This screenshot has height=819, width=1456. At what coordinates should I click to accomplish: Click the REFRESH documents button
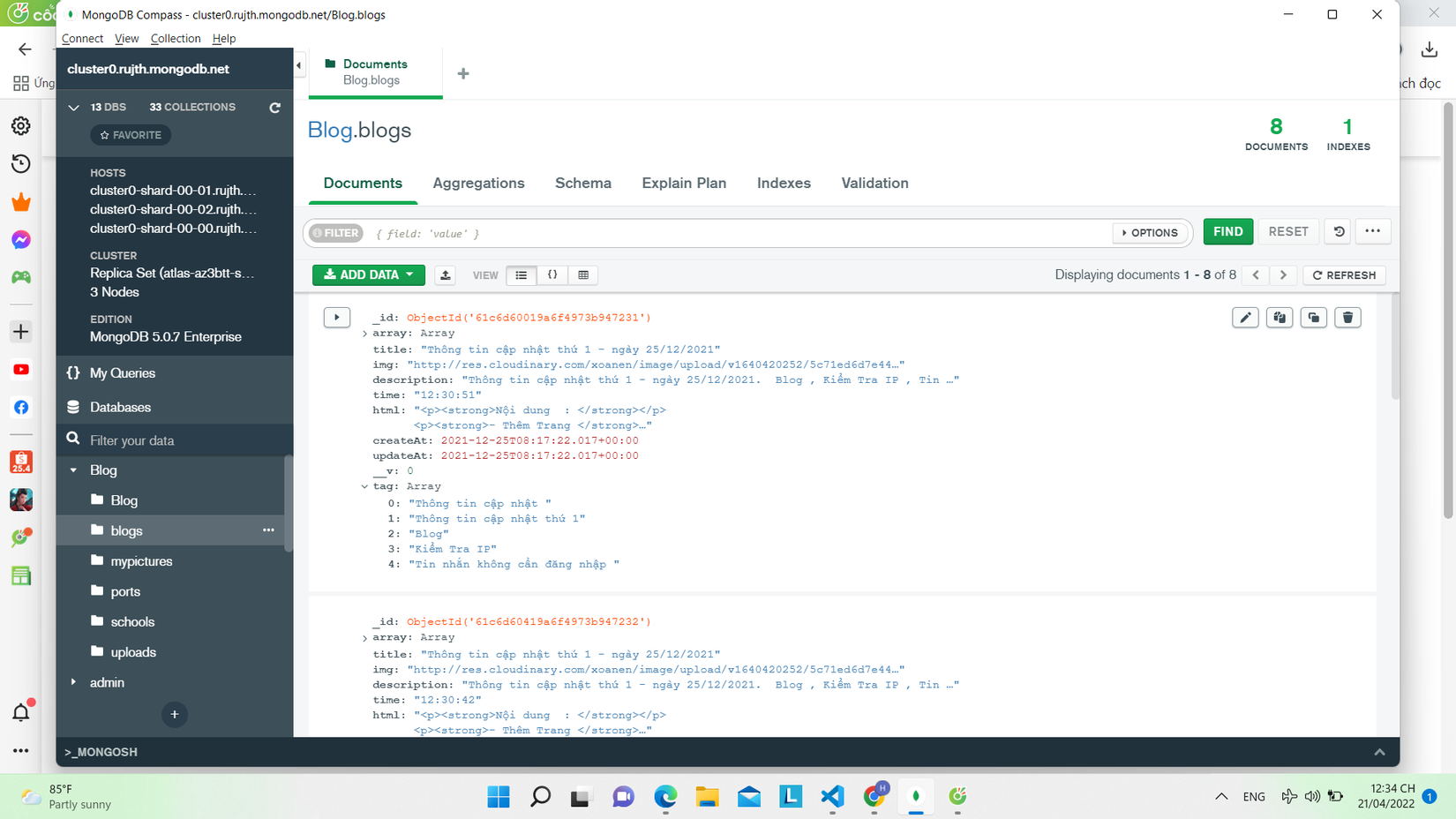pos(1344,275)
